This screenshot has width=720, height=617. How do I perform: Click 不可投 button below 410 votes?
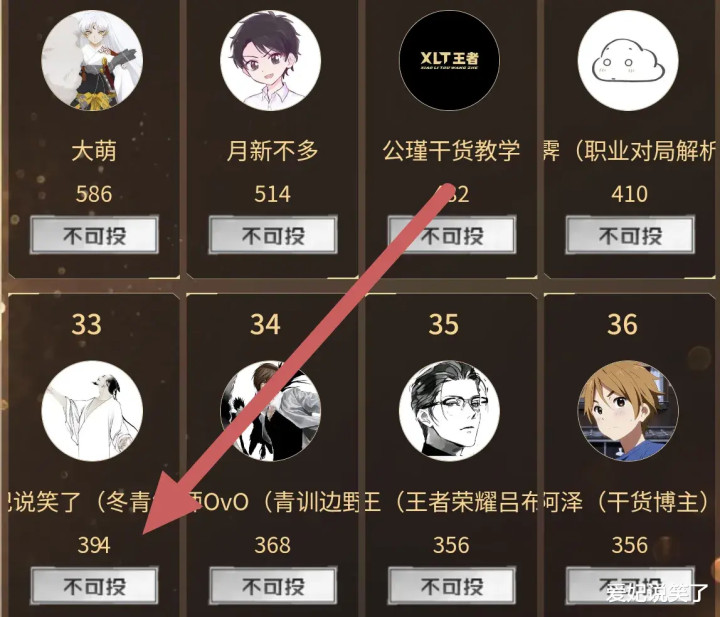[x=630, y=235]
